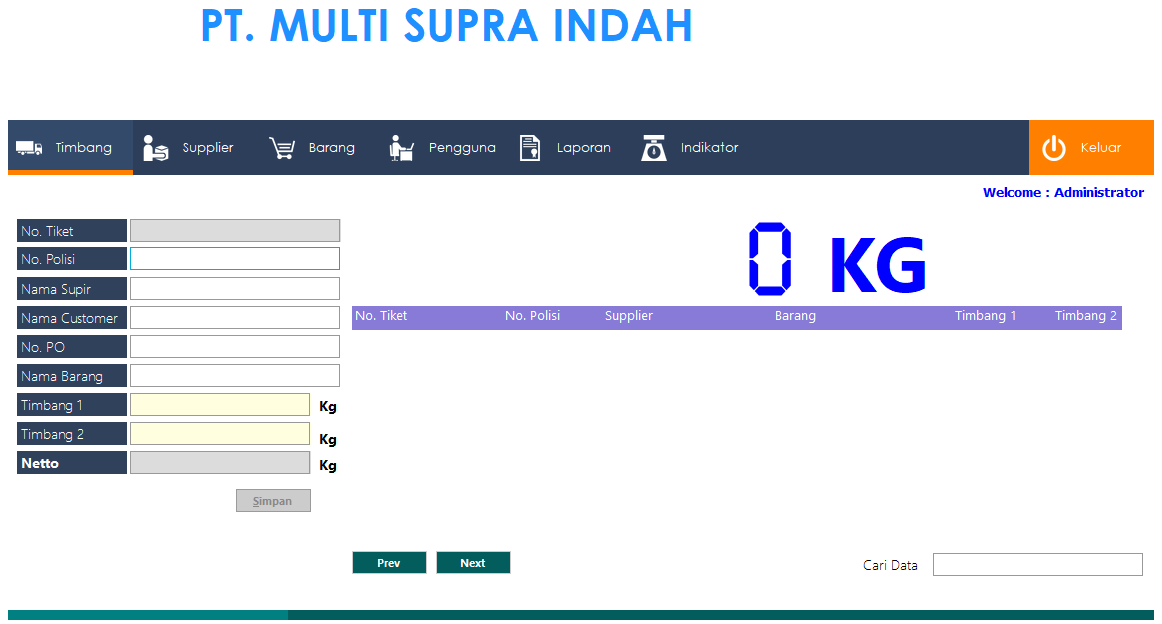Screen dimensions: 1162x624
Task: Select the Nama Supir text field
Action: (235, 288)
